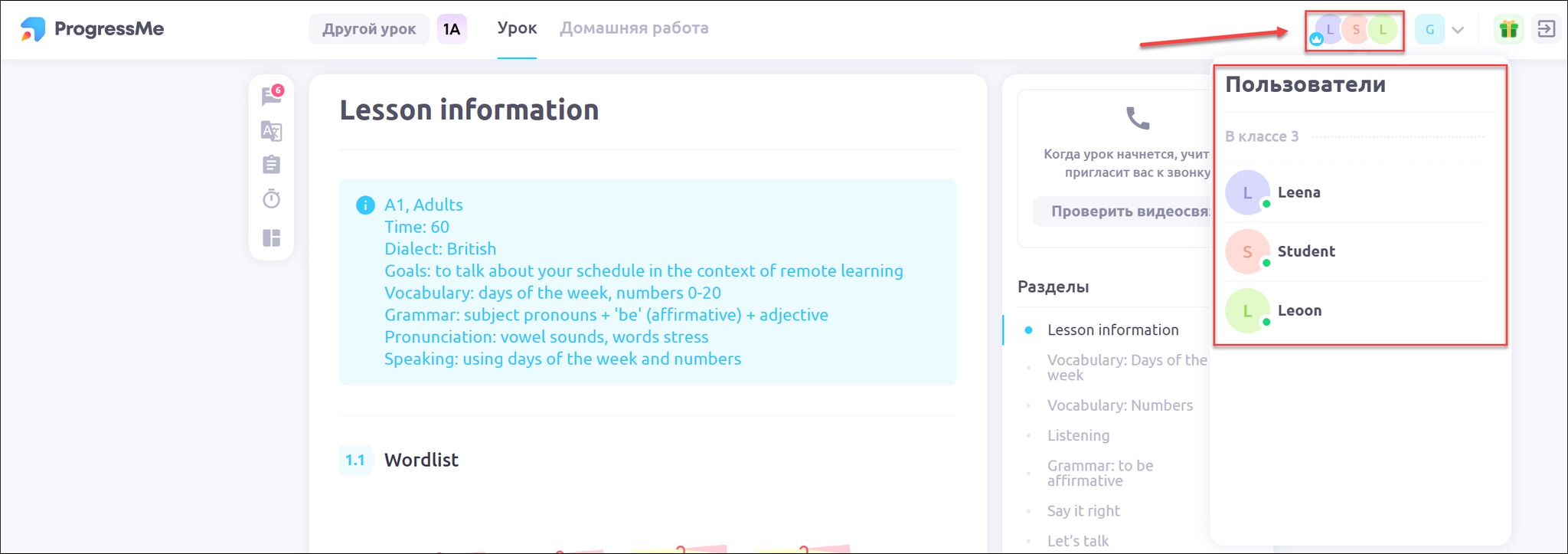
Task: Open the clipboard notes icon
Action: click(x=272, y=165)
